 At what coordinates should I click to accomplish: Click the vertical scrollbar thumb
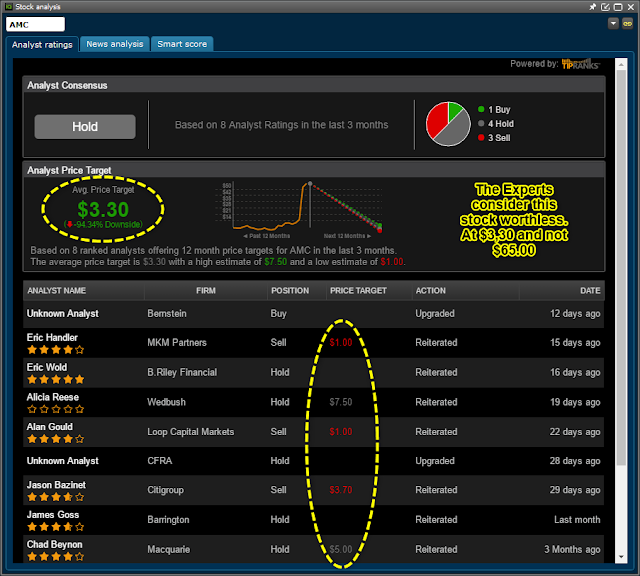621,267
